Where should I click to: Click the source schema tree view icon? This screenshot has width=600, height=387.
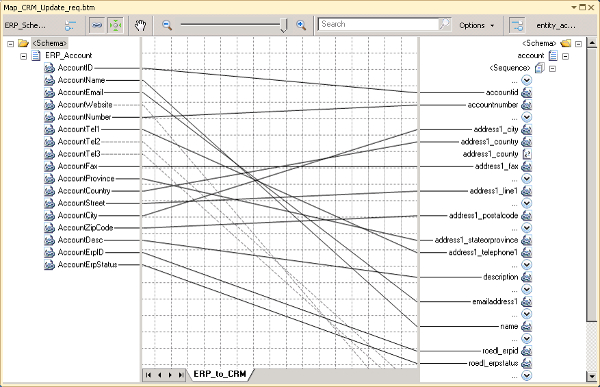click(x=70, y=25)
